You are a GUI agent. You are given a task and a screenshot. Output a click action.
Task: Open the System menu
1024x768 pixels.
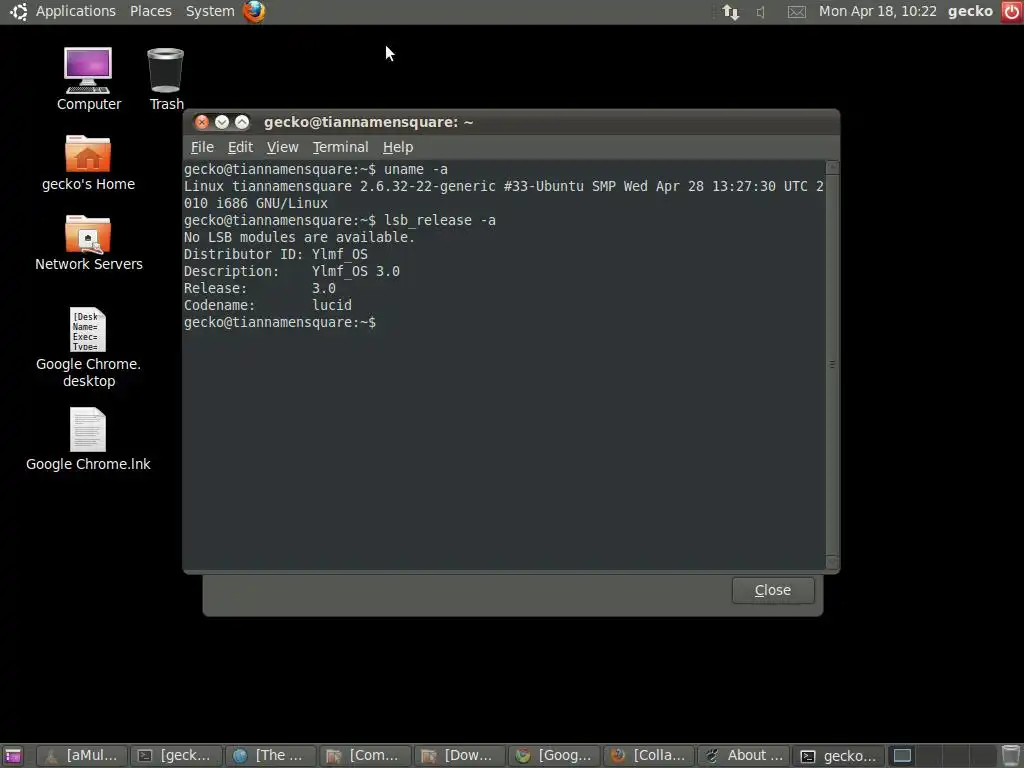[x=210, y=11]
